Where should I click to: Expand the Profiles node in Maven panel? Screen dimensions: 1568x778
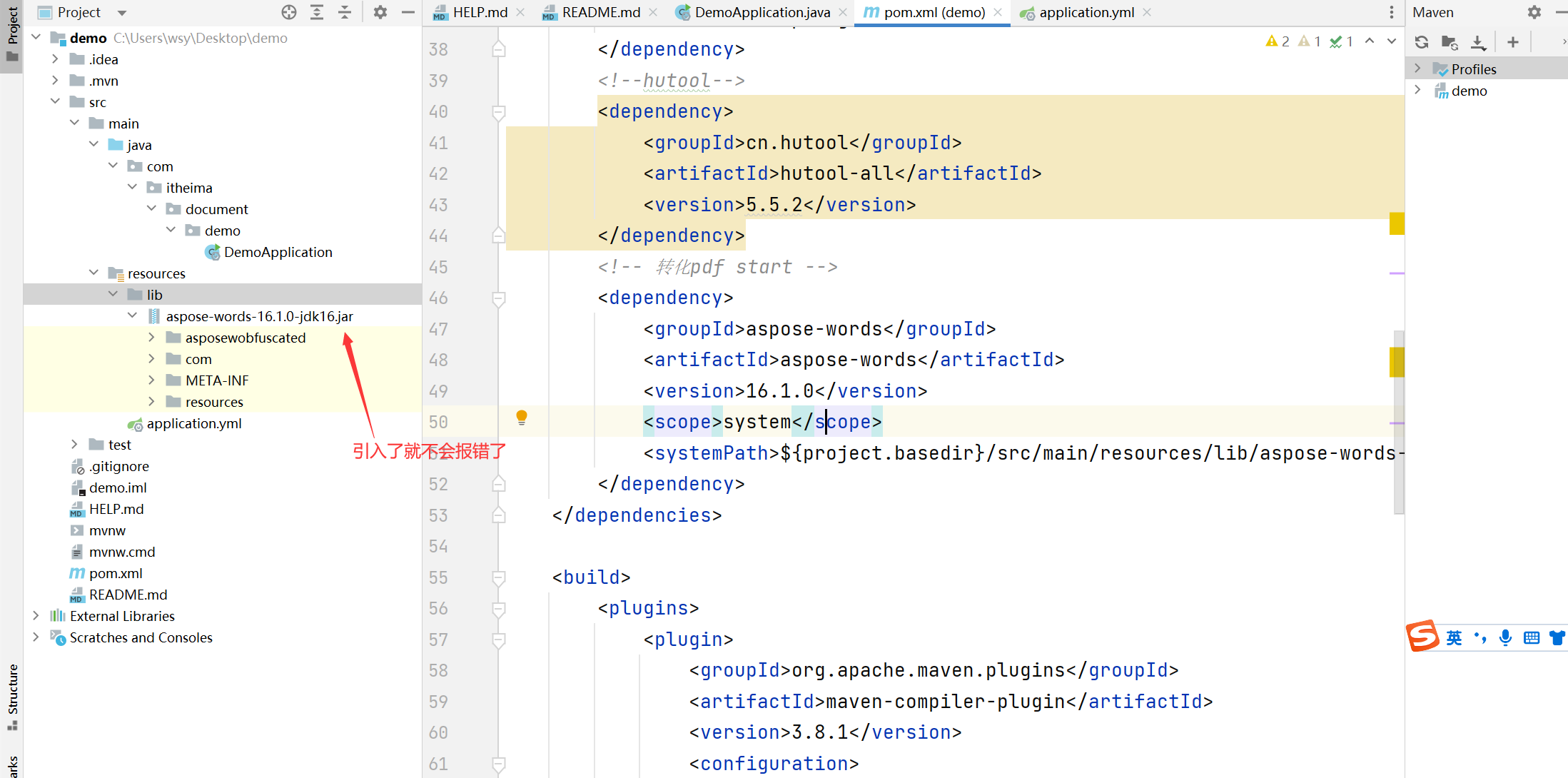tap(1417, 69)
